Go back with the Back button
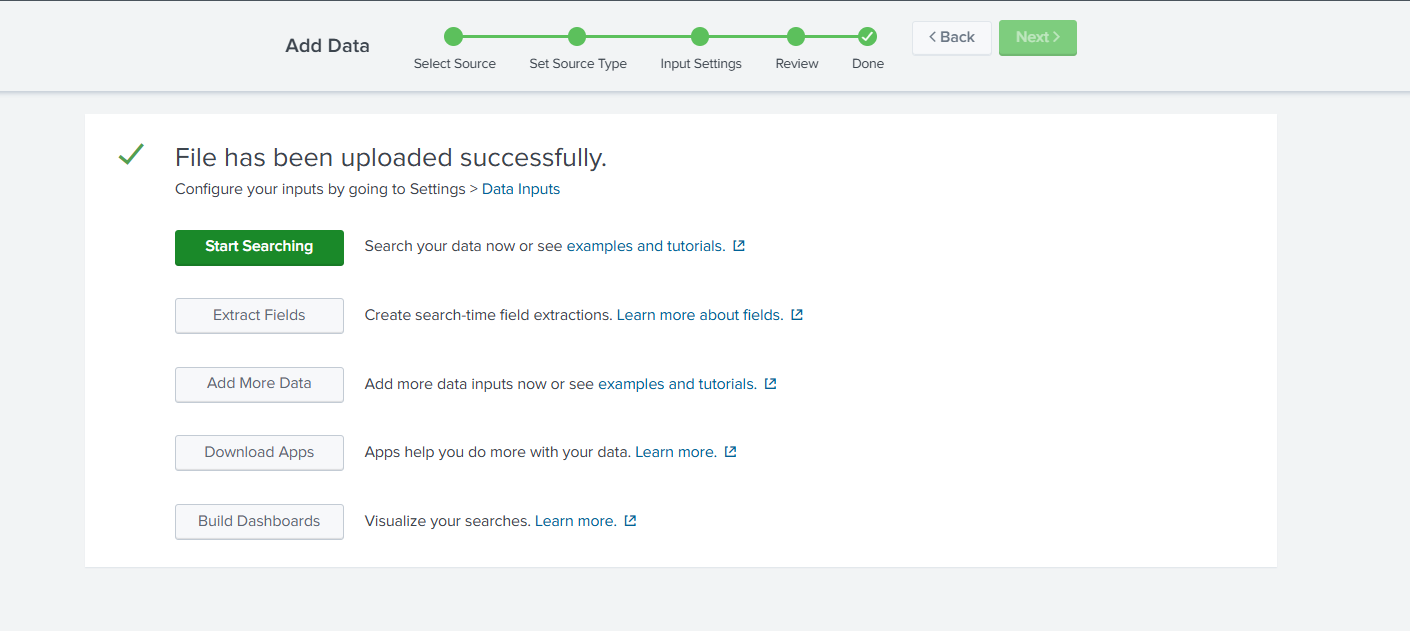 coord(951,37)
